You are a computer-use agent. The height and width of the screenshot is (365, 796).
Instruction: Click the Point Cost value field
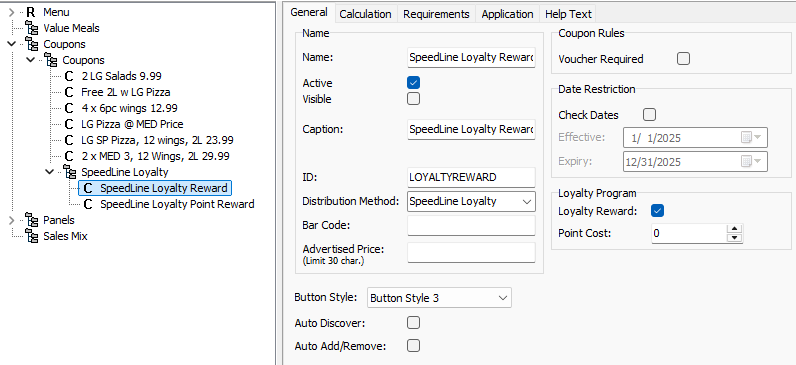click(689, 234)
